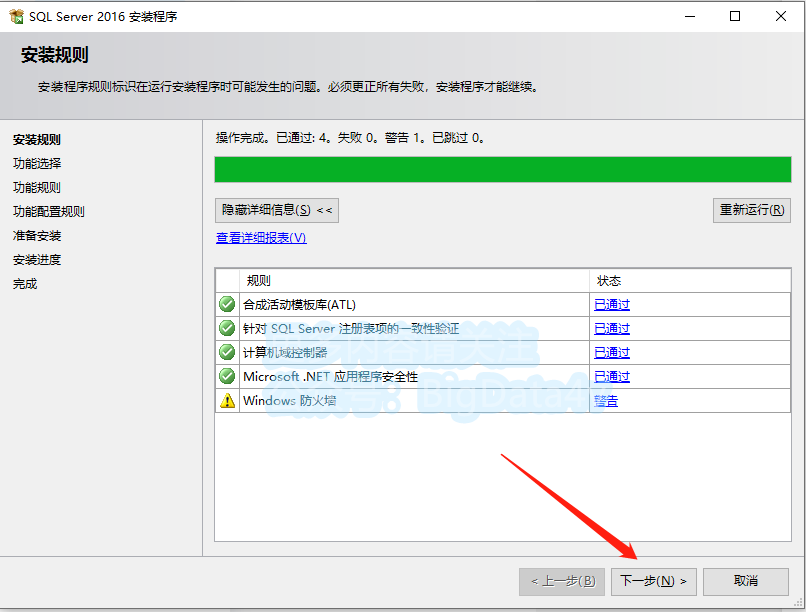Open the 查看详细报表(V) link
806x612 pixels.
click(x=261, y=238)
